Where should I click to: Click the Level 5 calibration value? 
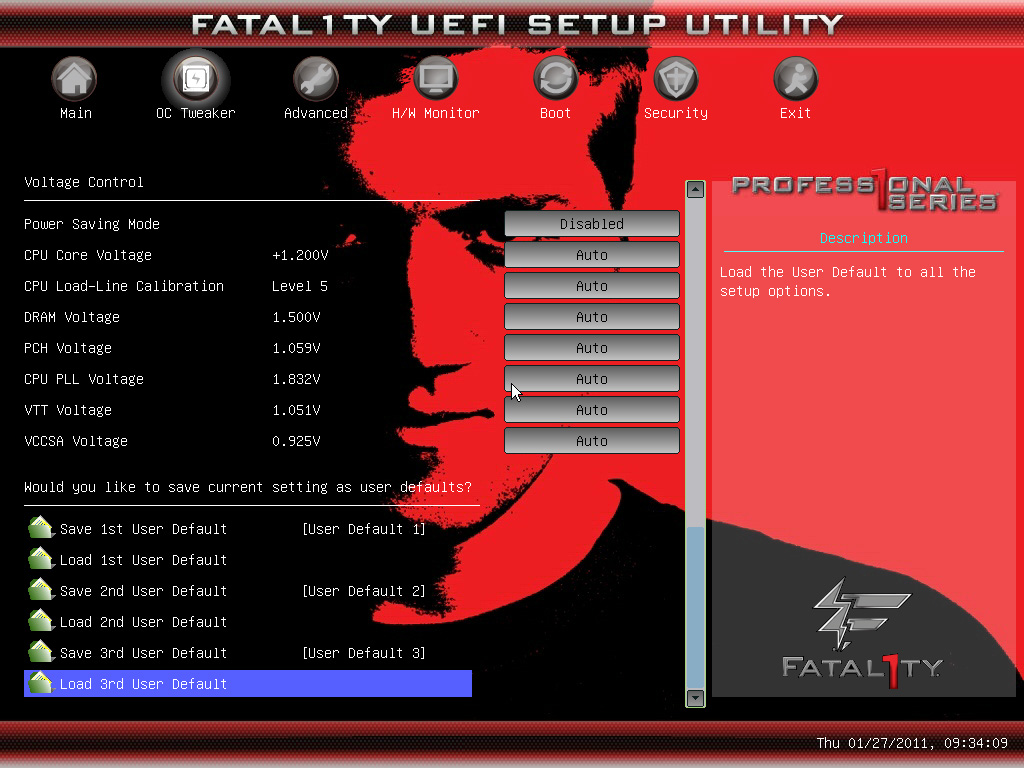point(300,286)
